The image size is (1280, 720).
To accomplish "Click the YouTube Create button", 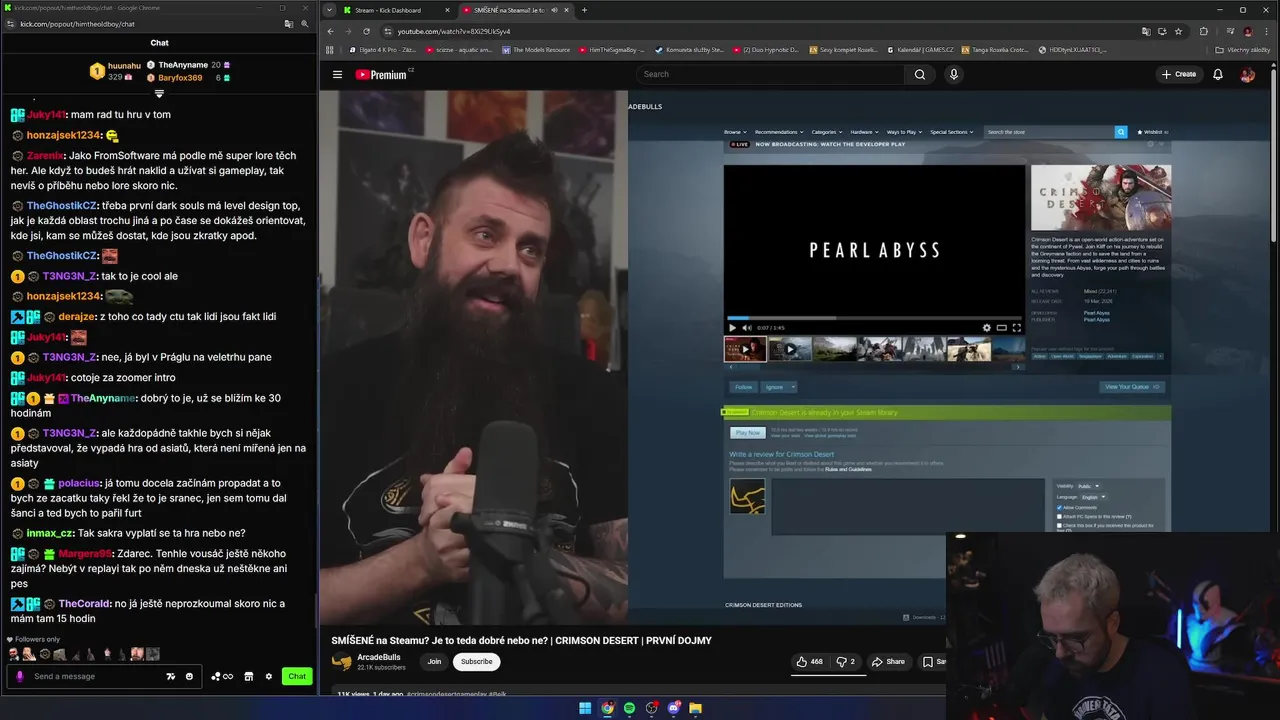I will (1179, 74).
